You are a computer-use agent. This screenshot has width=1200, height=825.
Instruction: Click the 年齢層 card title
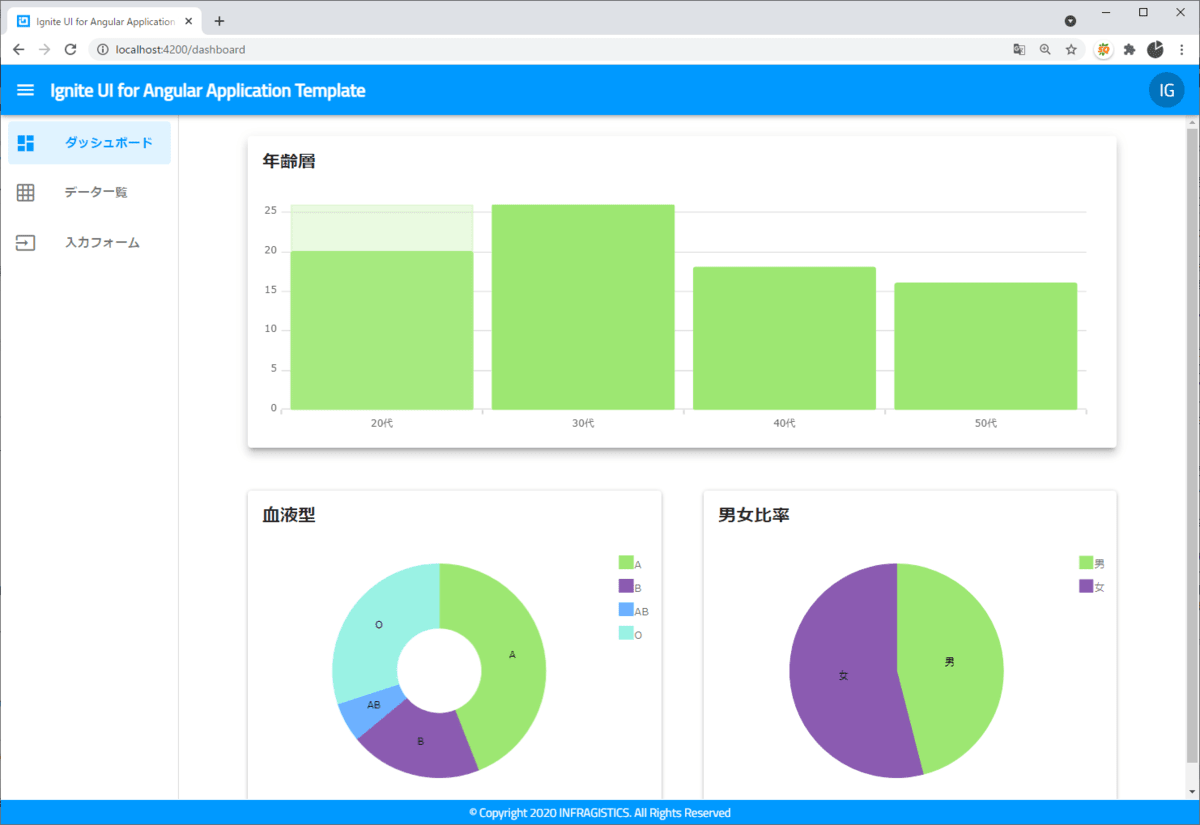coord(289,160)
